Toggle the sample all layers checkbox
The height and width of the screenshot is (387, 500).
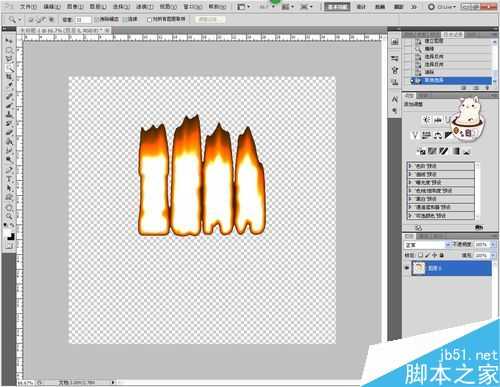pyautogui.click(x=149, y=20)
